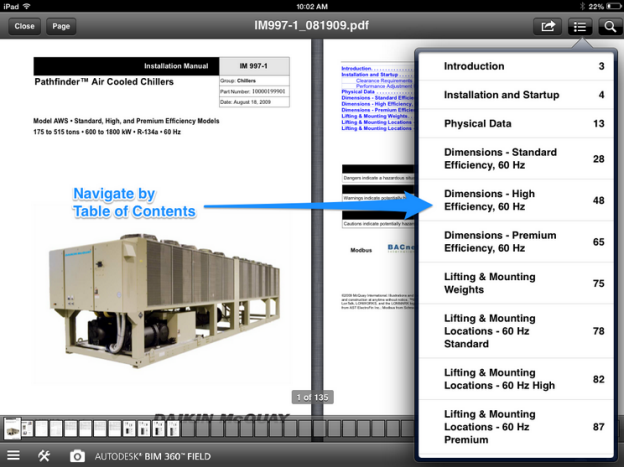The width and height of the screenshot is (624, 467).
Task: Tap the chiller photo on cover page
Action: pos(164,299)
